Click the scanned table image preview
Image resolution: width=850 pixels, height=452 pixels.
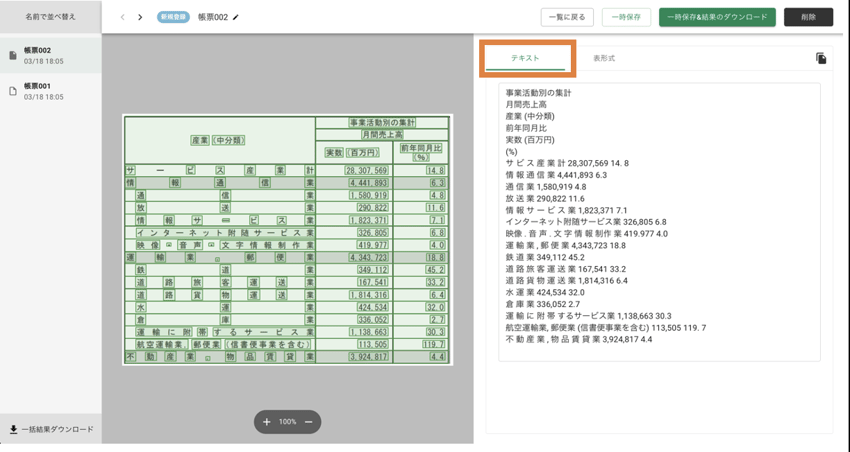point(287,239)
